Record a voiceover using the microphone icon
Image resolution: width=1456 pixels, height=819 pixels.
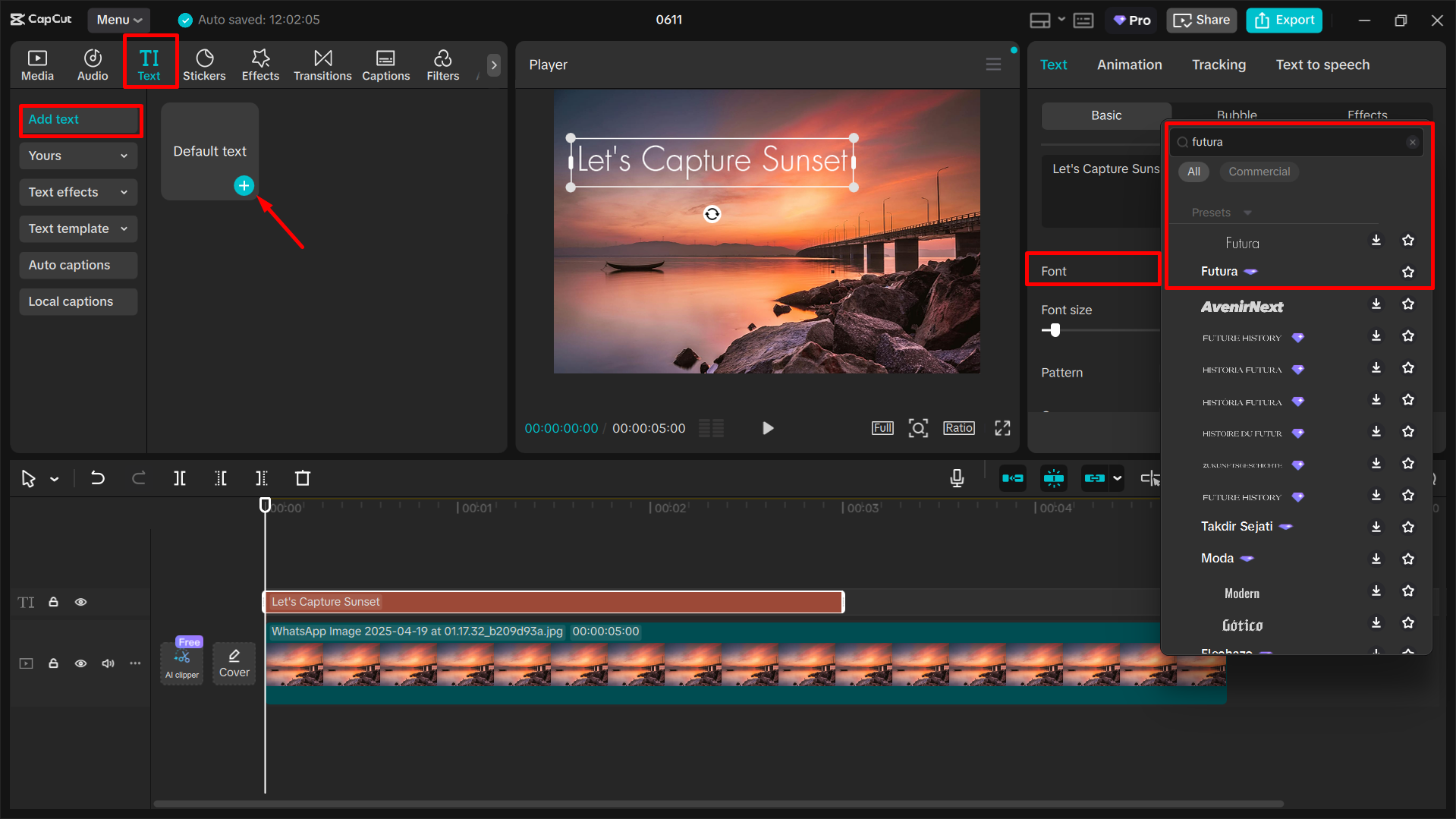click(956, 478)
